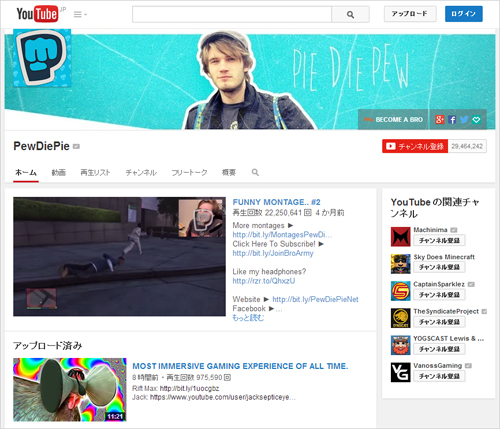Open the チャンネル tab

(x=141, y=172)
